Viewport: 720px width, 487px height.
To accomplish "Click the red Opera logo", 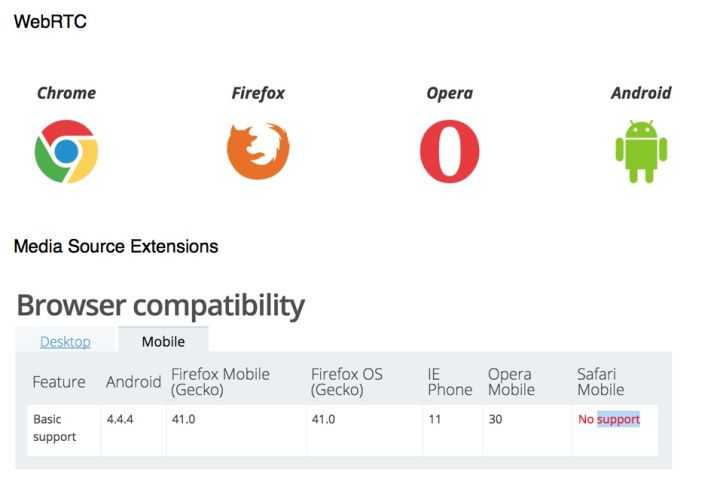I will tap(450, 151).
